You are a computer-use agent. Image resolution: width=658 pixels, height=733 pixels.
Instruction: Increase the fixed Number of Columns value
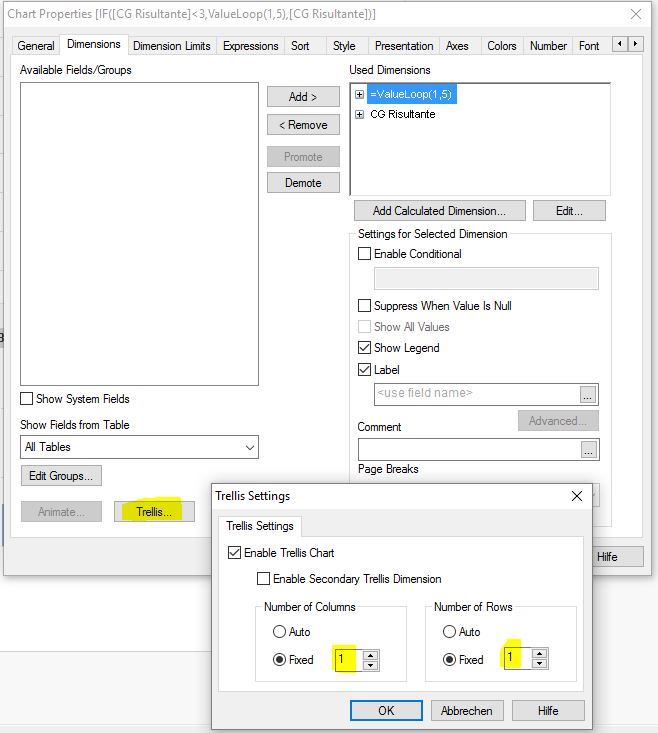[x=371, y=655]
